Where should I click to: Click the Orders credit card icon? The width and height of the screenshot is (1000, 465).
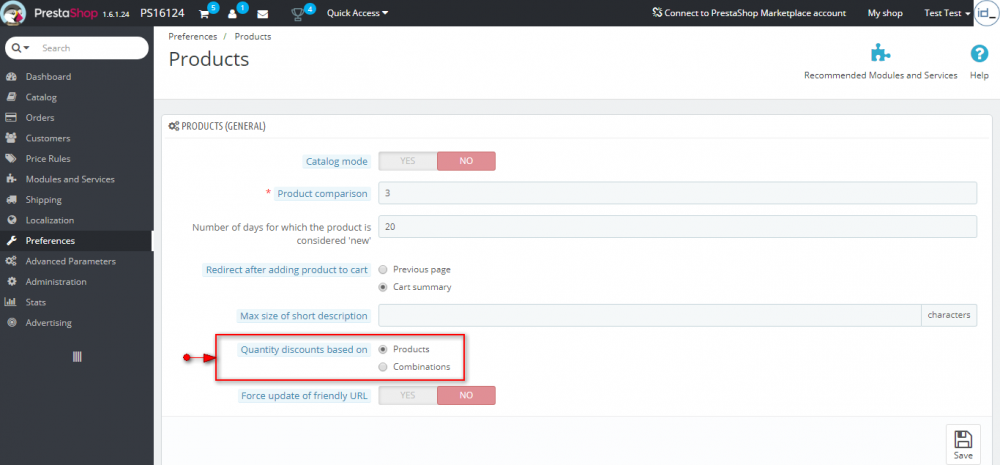tap(11, 117)
